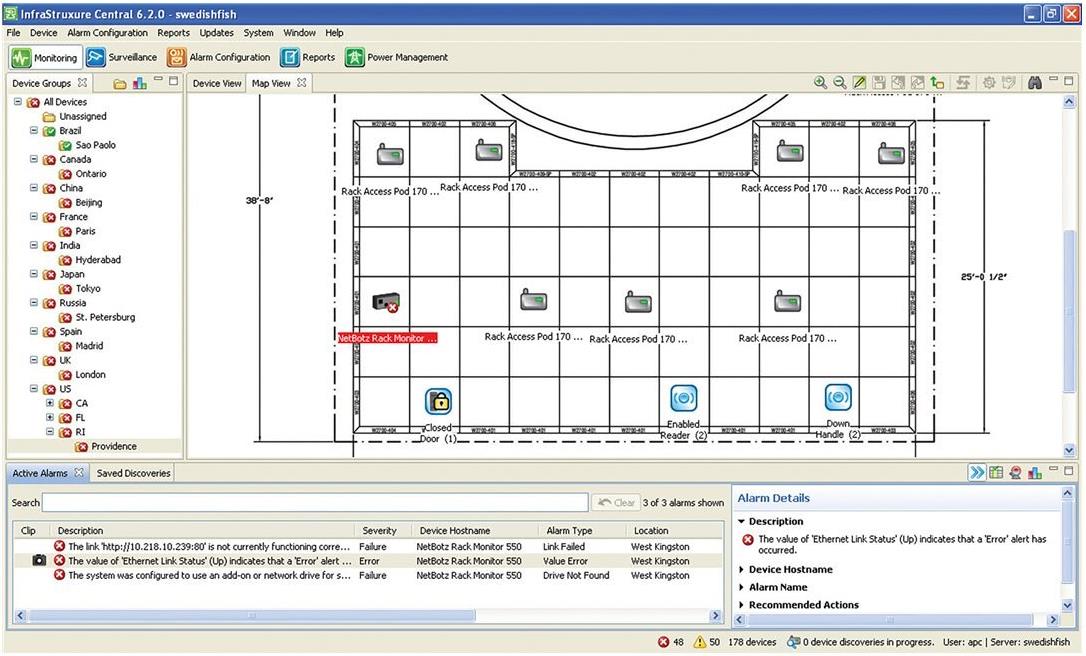Screen dimensions: 1086x656
Task: Focus the alarm Search input field
Action: tap(315, 502)
